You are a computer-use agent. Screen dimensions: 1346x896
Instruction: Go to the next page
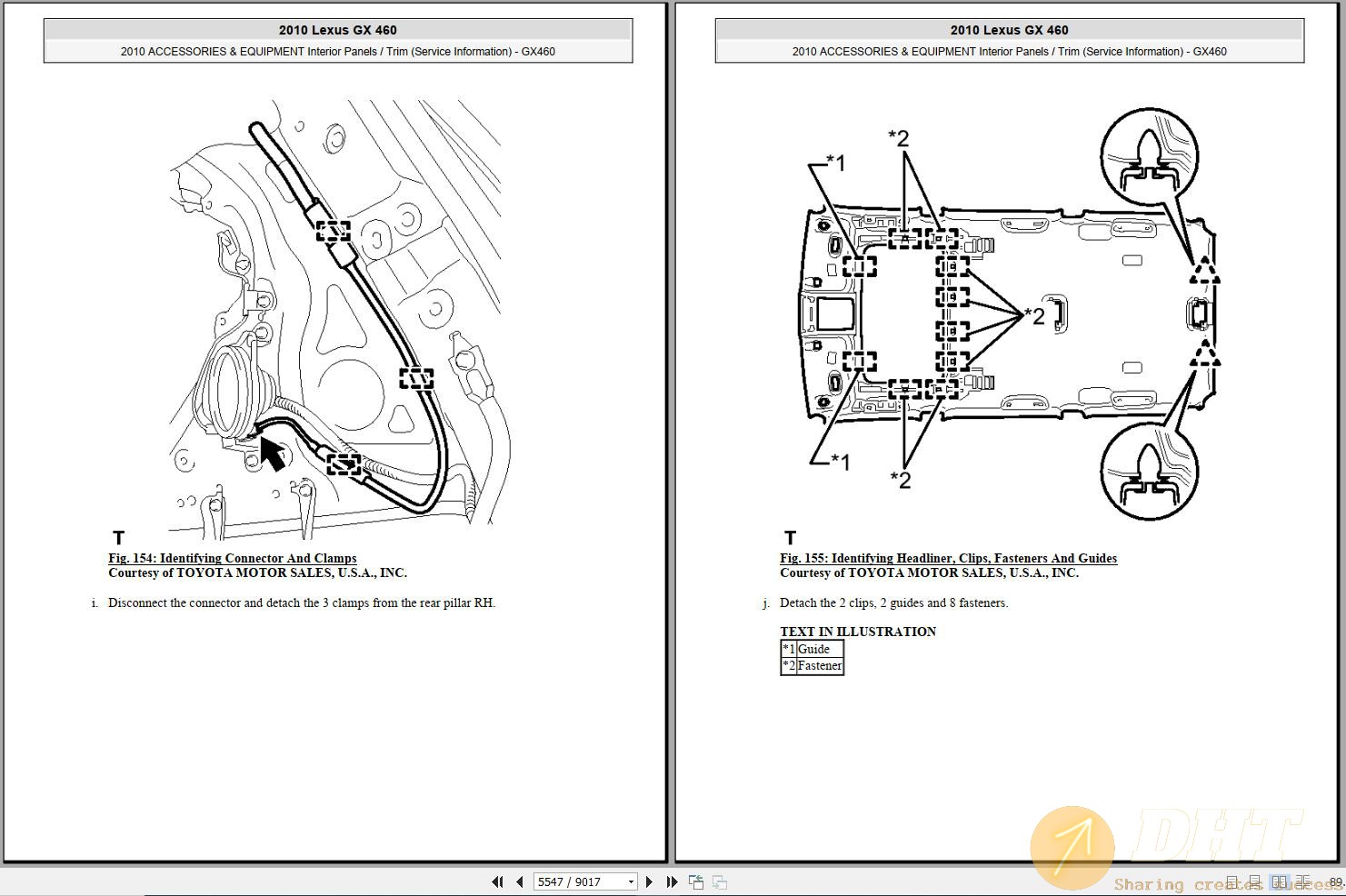pos(649,881)
